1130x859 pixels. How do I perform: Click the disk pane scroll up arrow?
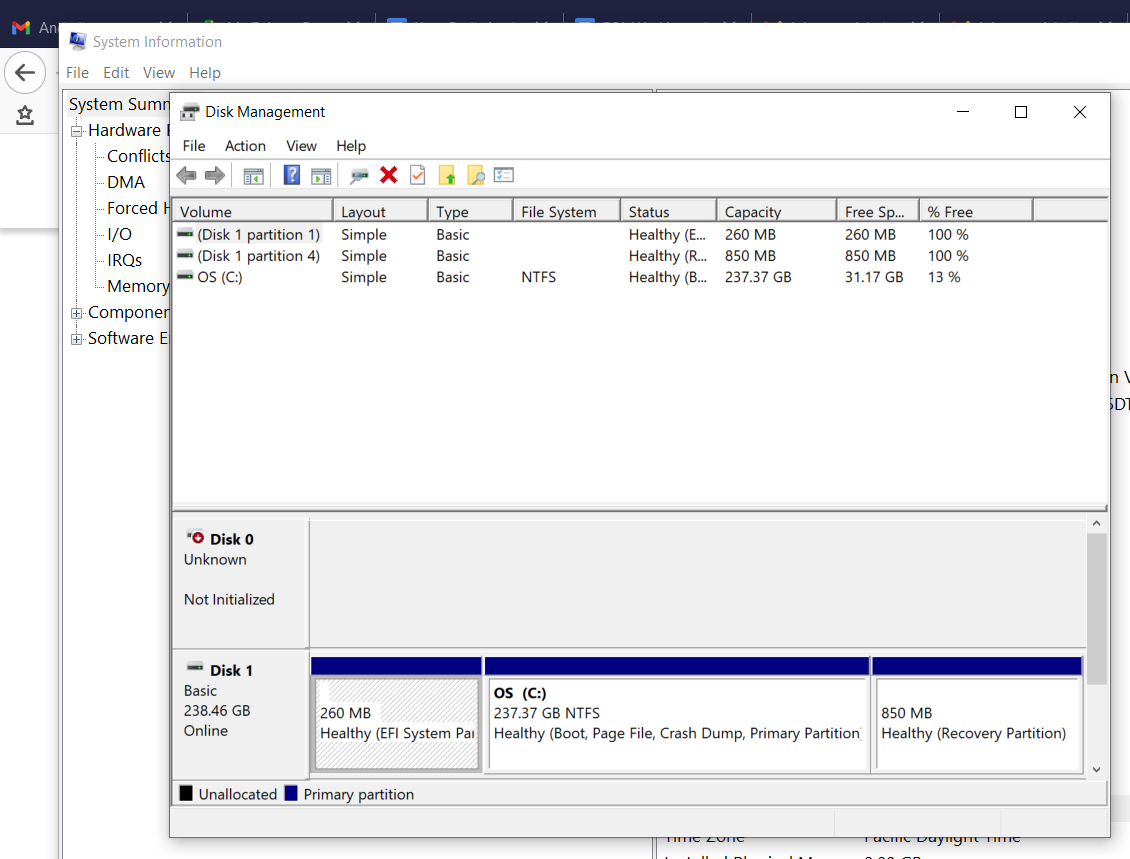pyautogui.click(x=1097, y=523)
